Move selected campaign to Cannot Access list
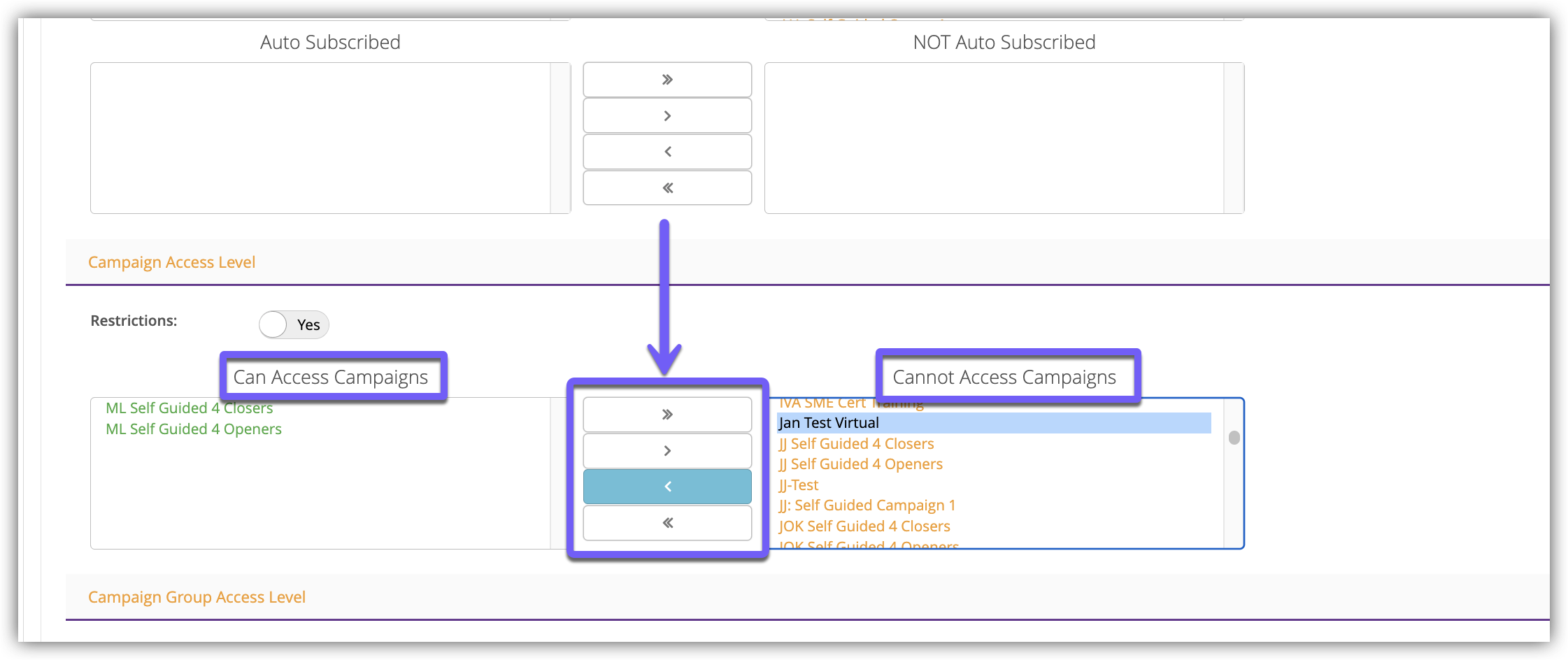This screenshot has height=660, width=1568. point(667,451)
